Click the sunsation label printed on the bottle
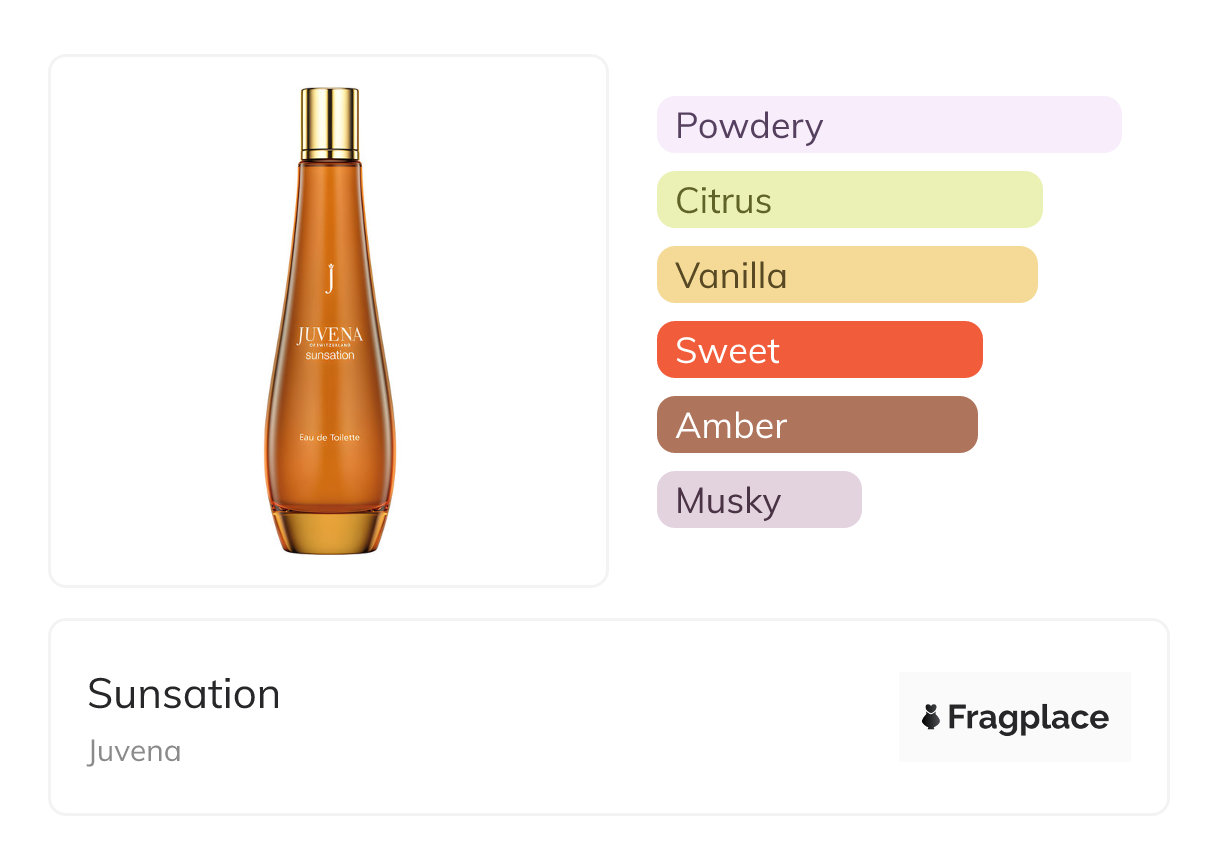The image size is (1218, 864). pos(330,355)
